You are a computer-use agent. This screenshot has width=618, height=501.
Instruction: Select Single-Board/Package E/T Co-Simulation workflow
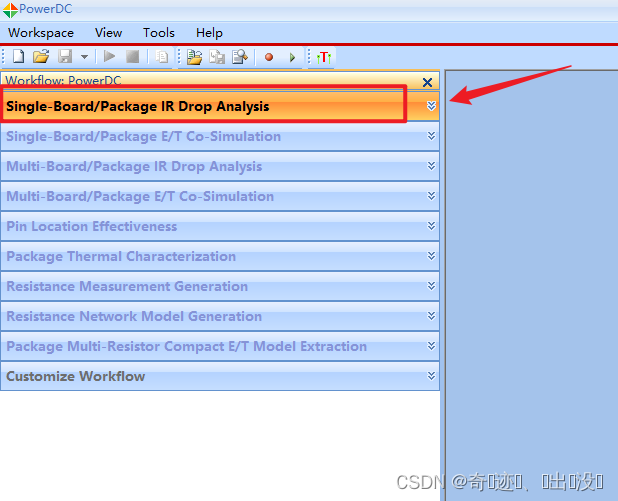tap(220, 136)
